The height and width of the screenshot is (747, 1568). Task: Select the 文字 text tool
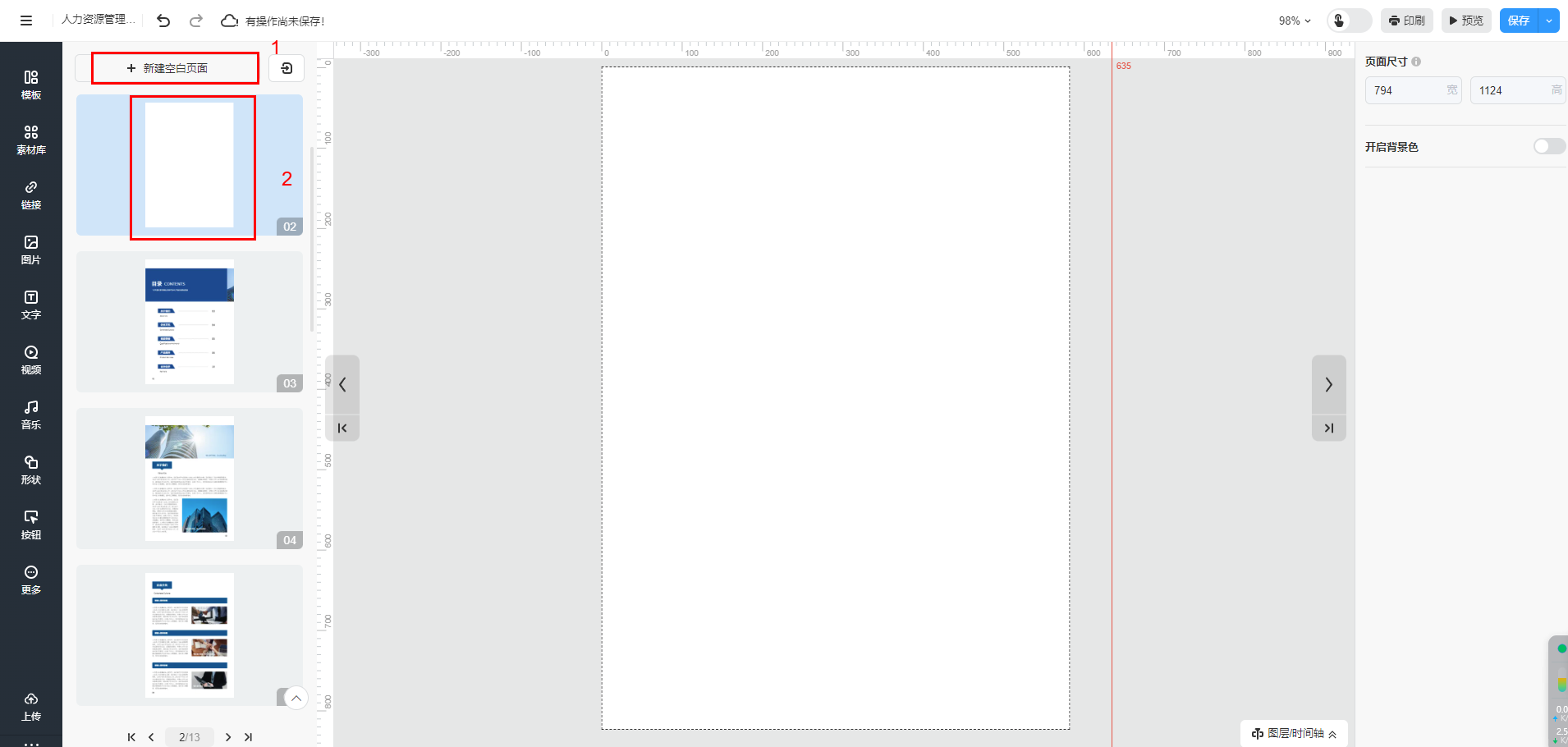[31, 305]
